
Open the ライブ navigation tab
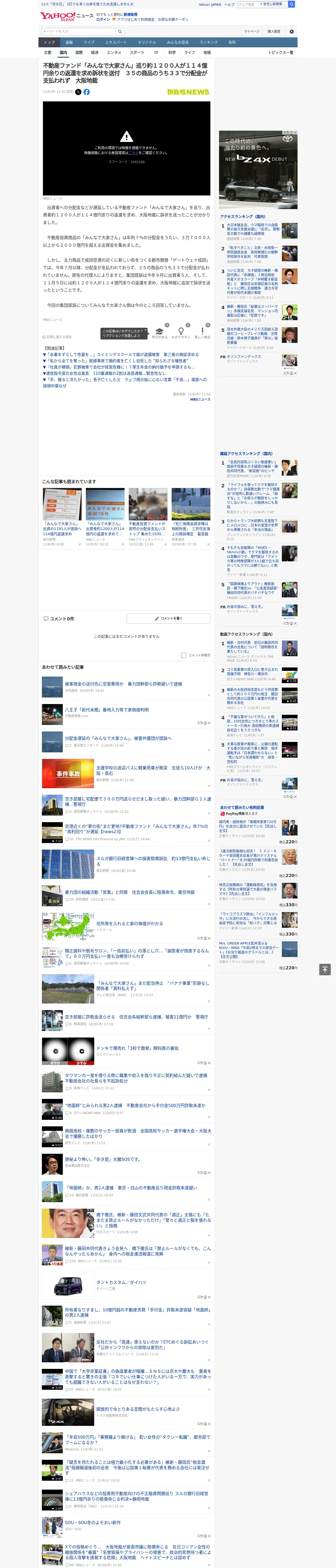(x=89, y=43)
